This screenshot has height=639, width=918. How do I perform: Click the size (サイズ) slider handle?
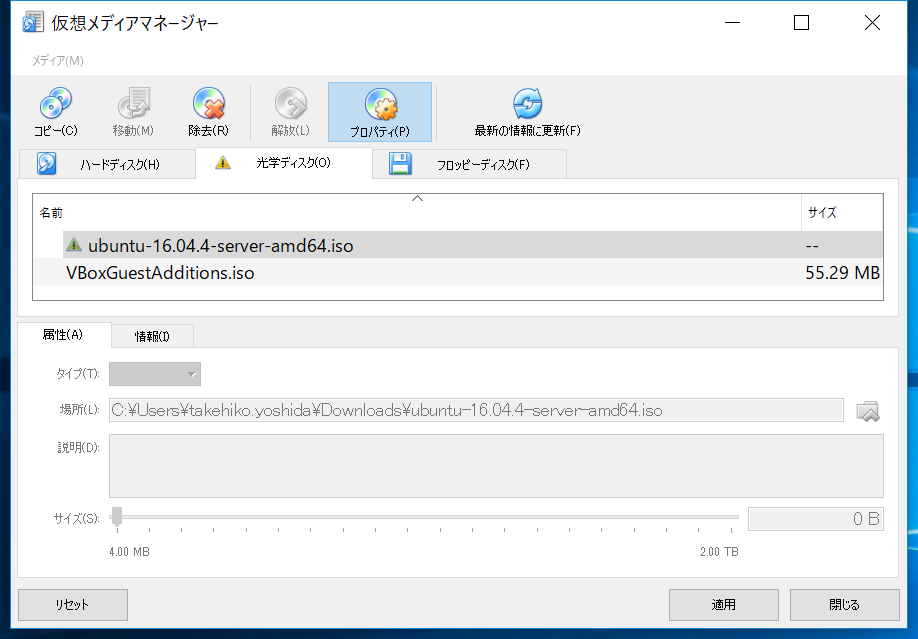[x=117, y=517]
